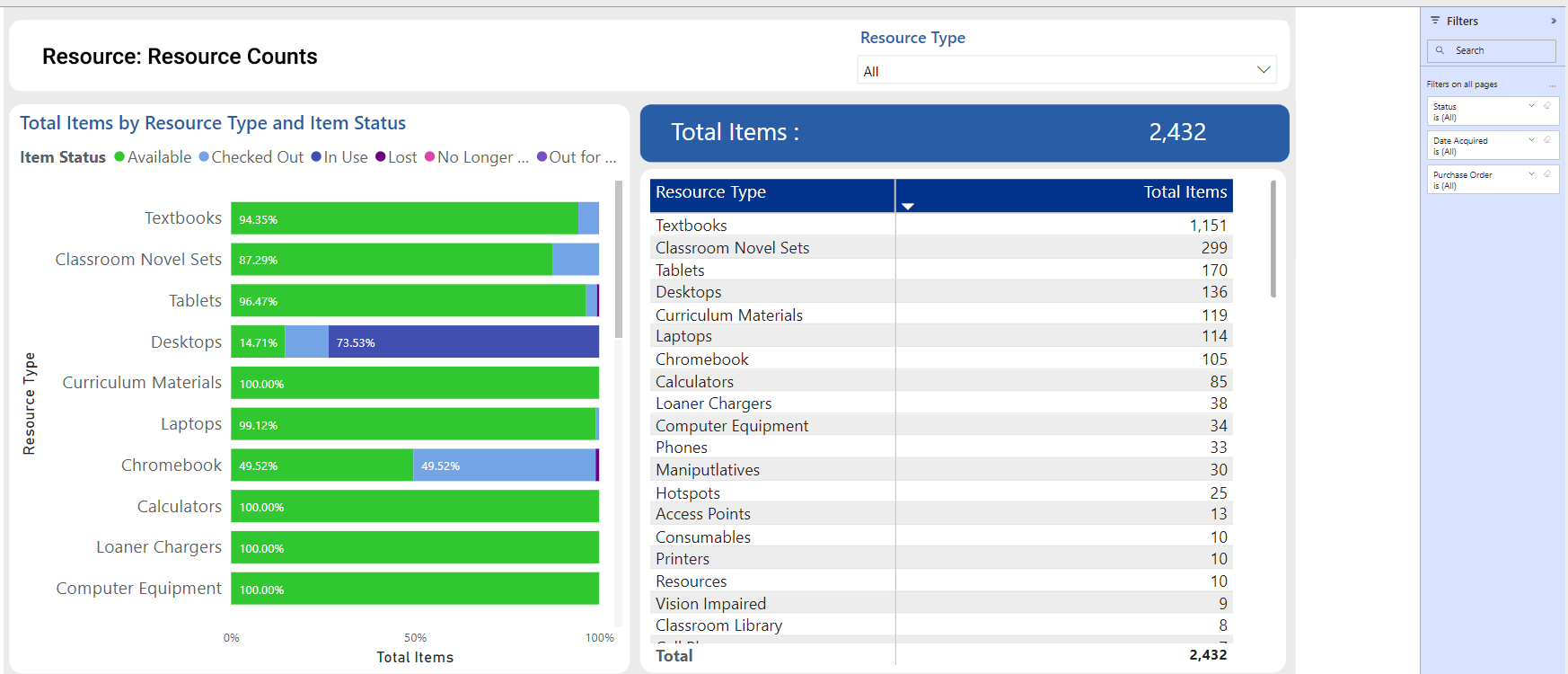Click the Resource Counts page title
This screenshot has height=674, width=1568.
[180, 57]
